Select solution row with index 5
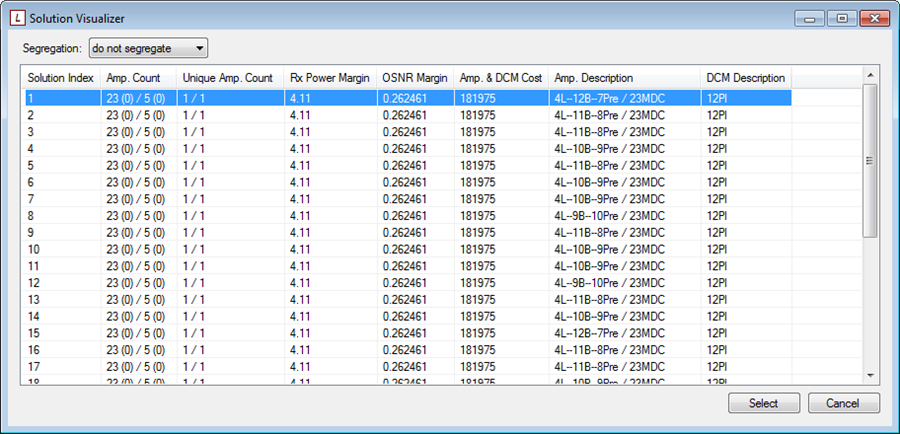Screen dimensions: 900x434 point(407,165)
